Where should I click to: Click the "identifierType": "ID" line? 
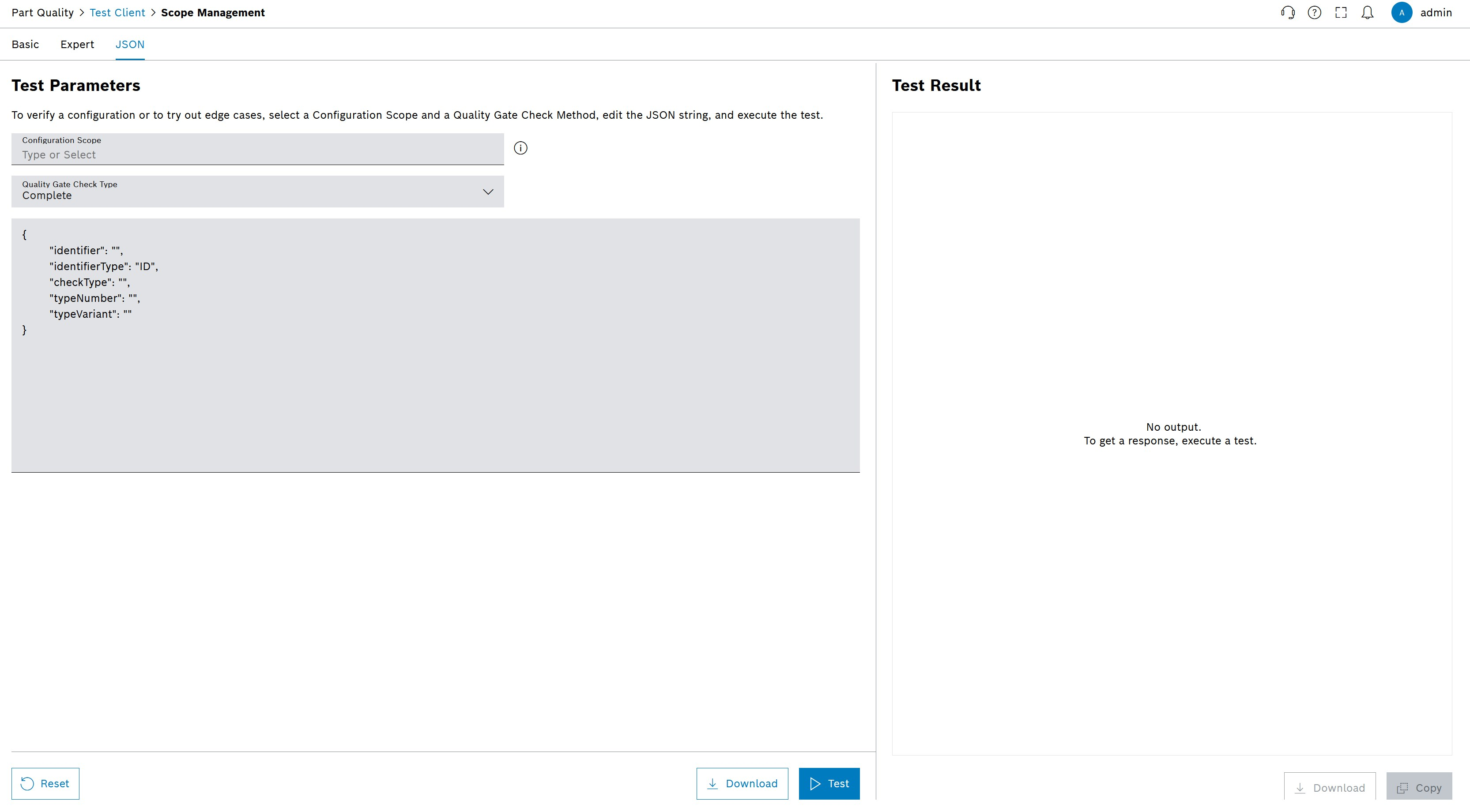pyautogui.click(x=104, y=267)
